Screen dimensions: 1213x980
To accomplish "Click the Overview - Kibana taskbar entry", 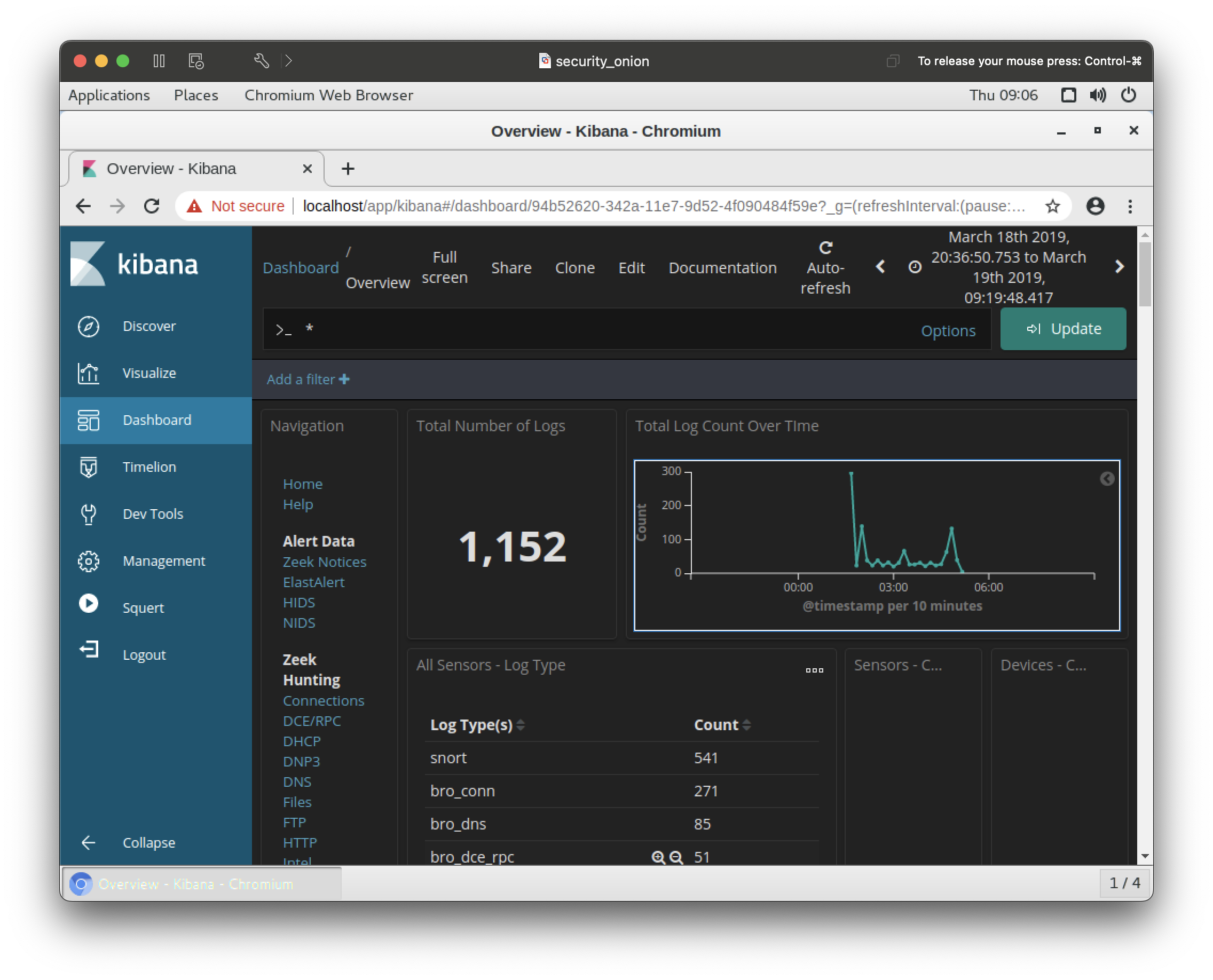I will [x=201, y=884].
